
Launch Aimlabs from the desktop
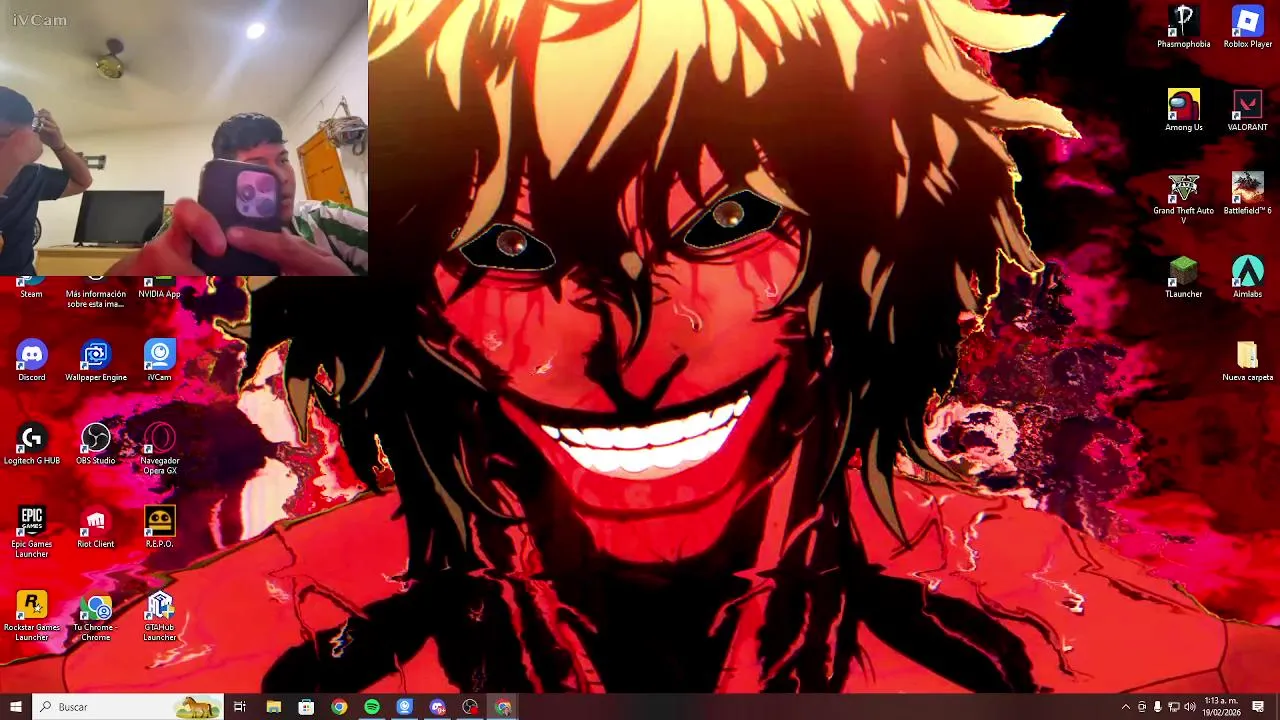pyautogui.click(x=1248, y=277)
